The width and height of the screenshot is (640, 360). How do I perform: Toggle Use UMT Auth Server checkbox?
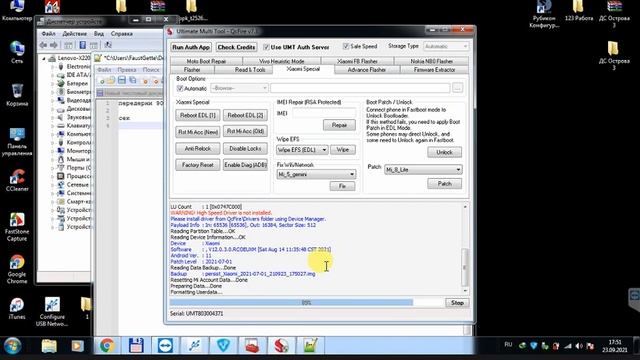267,47
